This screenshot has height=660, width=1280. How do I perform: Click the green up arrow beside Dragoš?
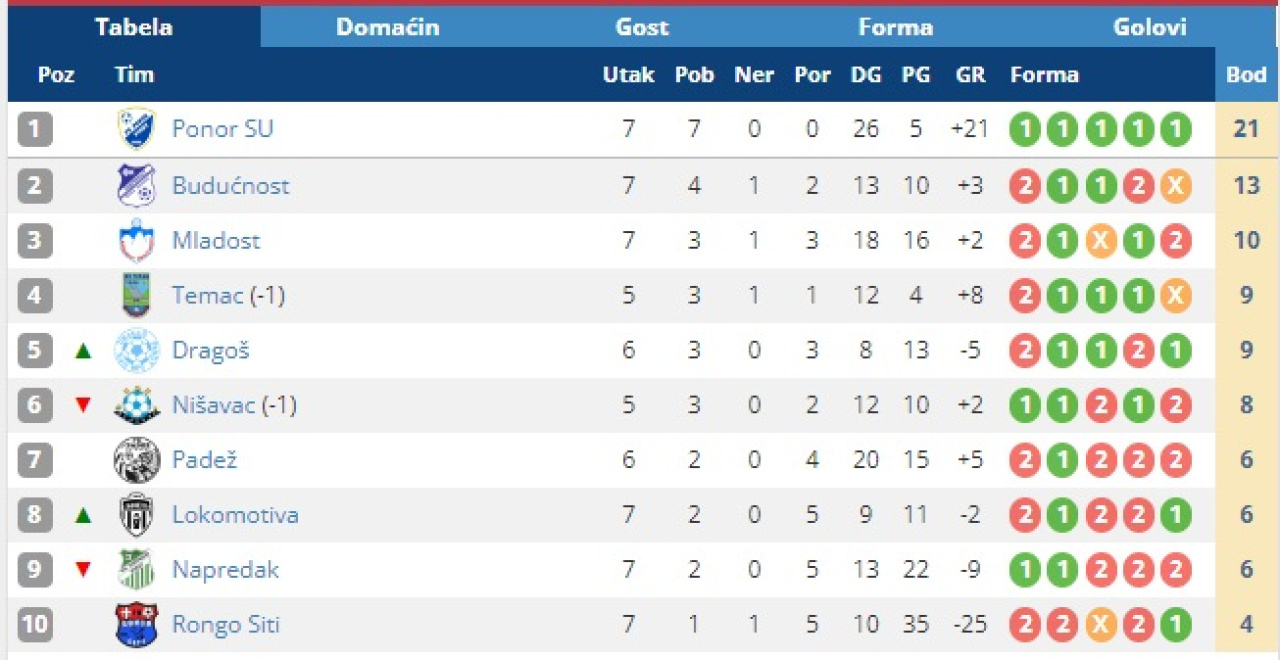[84, 351]
